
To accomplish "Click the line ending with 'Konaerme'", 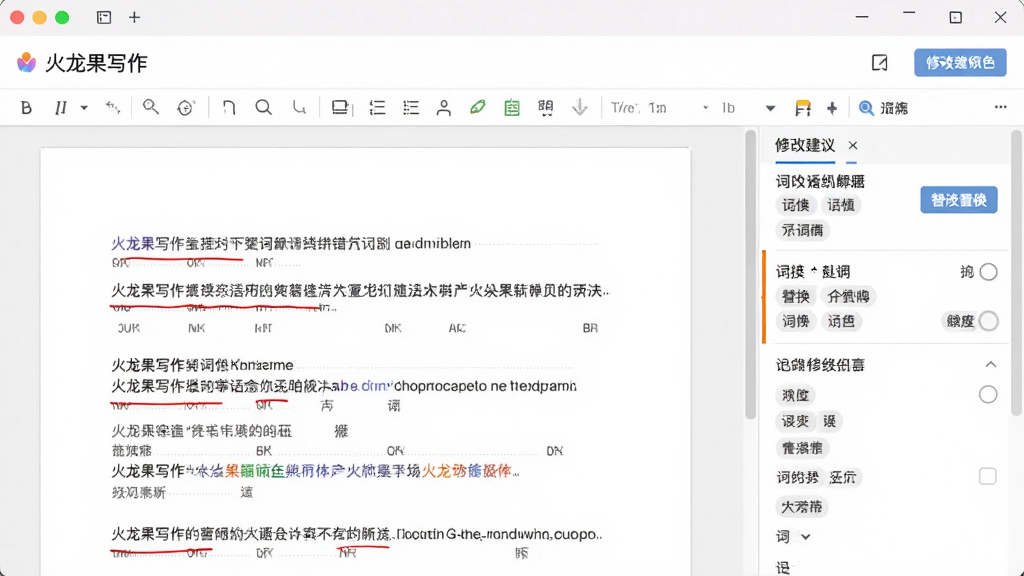I will pyautogui.click(x=202, y=364).
